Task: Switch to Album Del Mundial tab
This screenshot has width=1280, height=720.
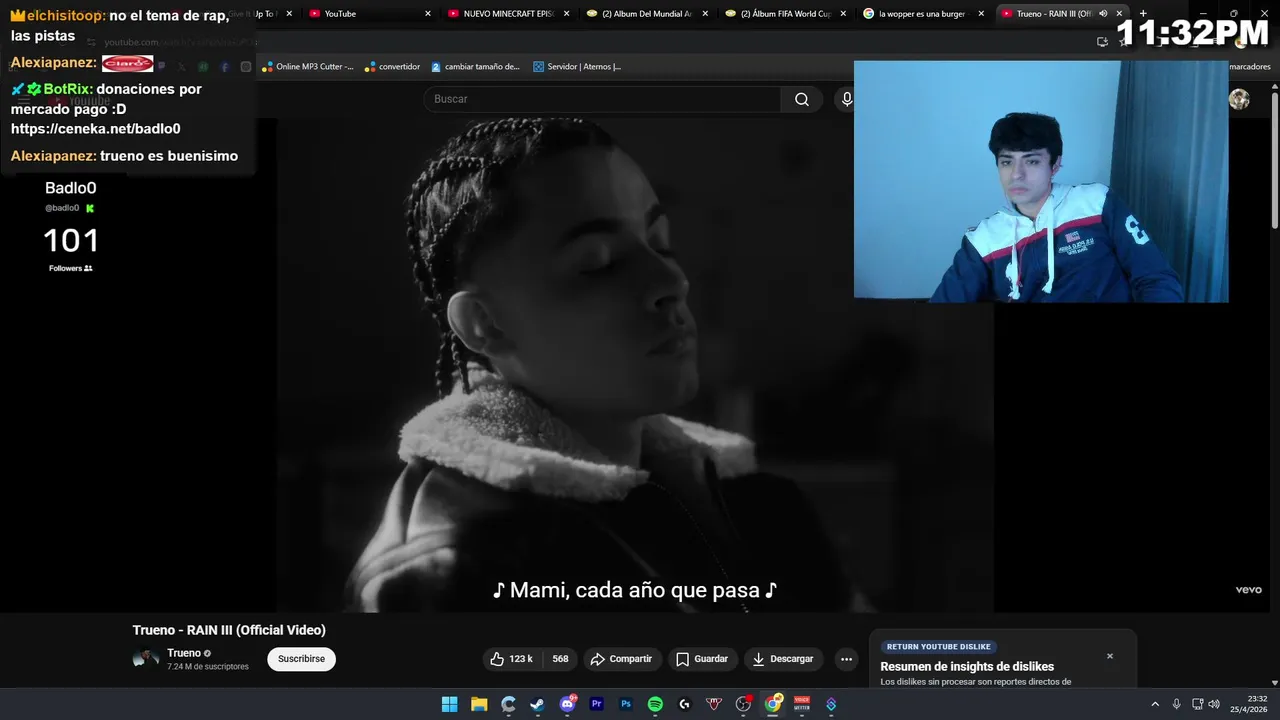Action: point(647,14)
